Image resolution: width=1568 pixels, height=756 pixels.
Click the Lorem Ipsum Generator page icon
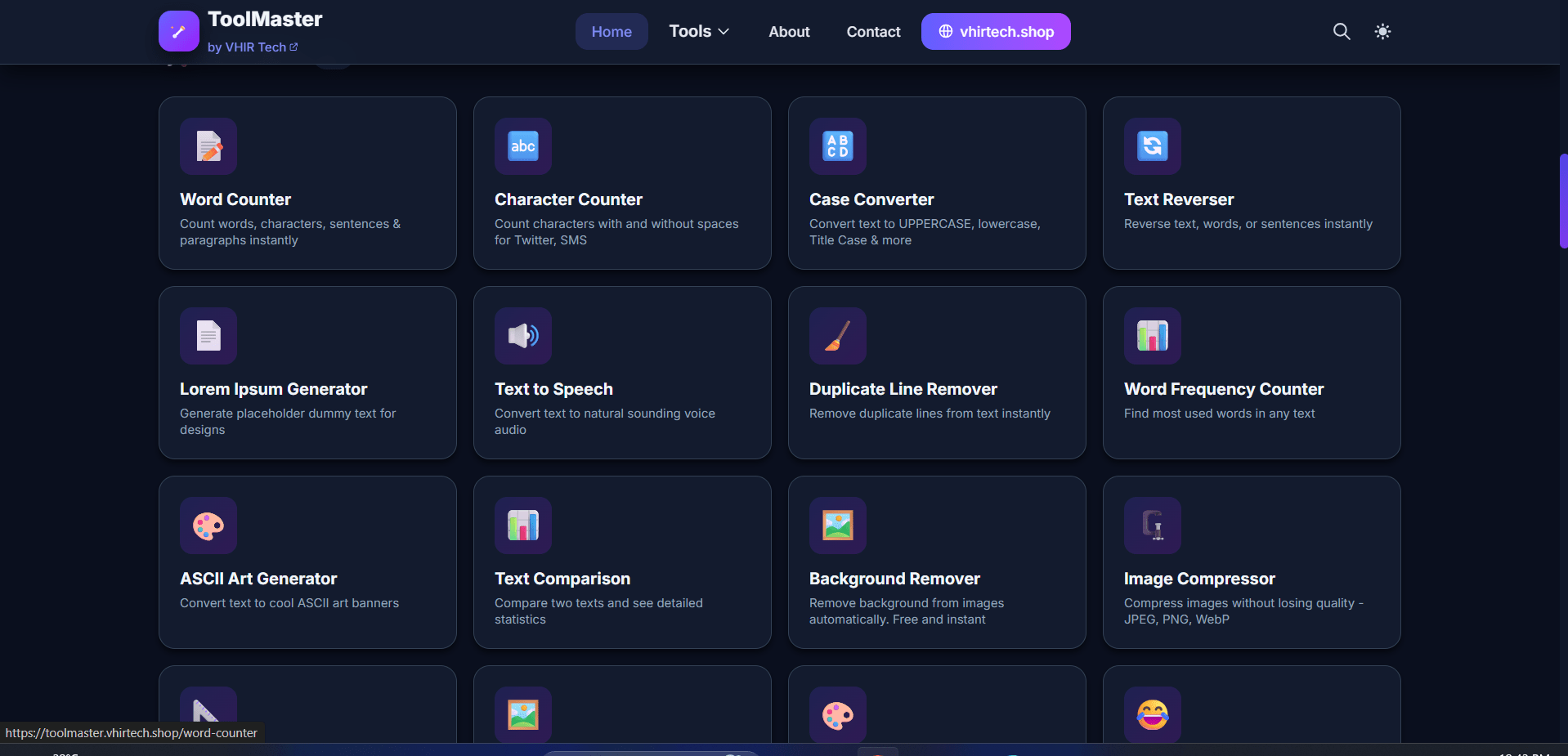[208, 336]
